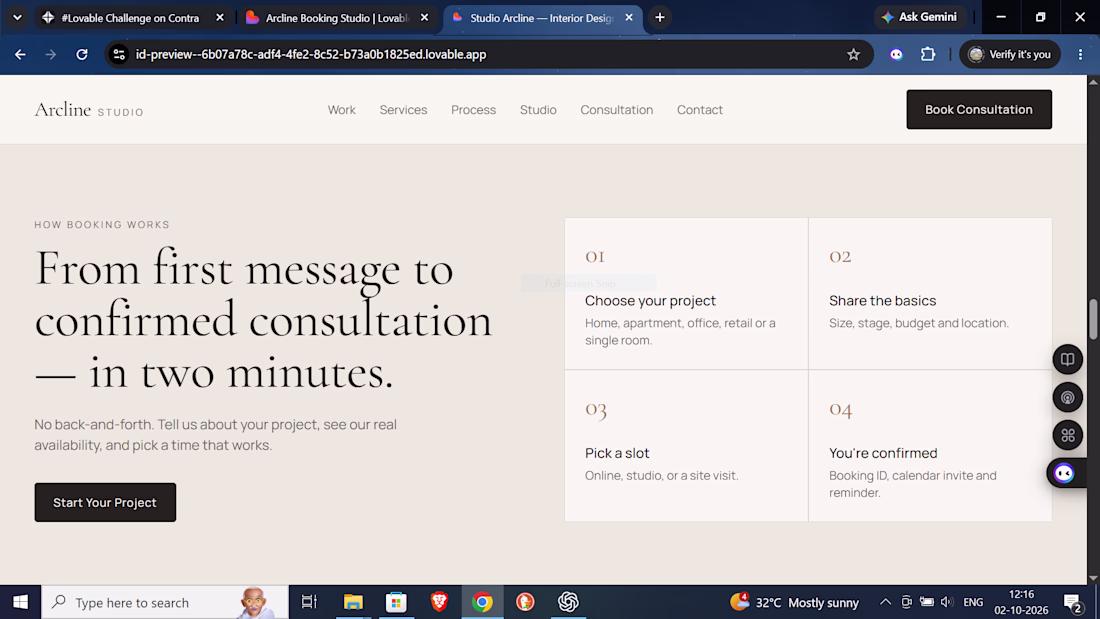Click the Ask Gemini button
This screenshot has height=619, width=1100.
pyautogui.click(x=920, y=18)
